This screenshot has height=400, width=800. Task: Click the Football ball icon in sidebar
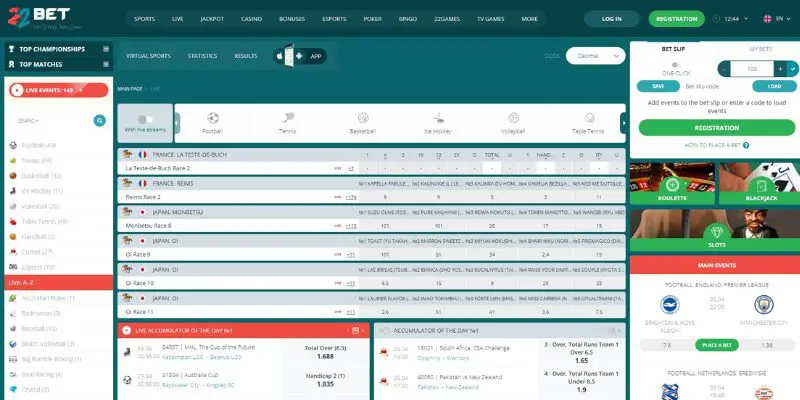[x=13, y=145]
